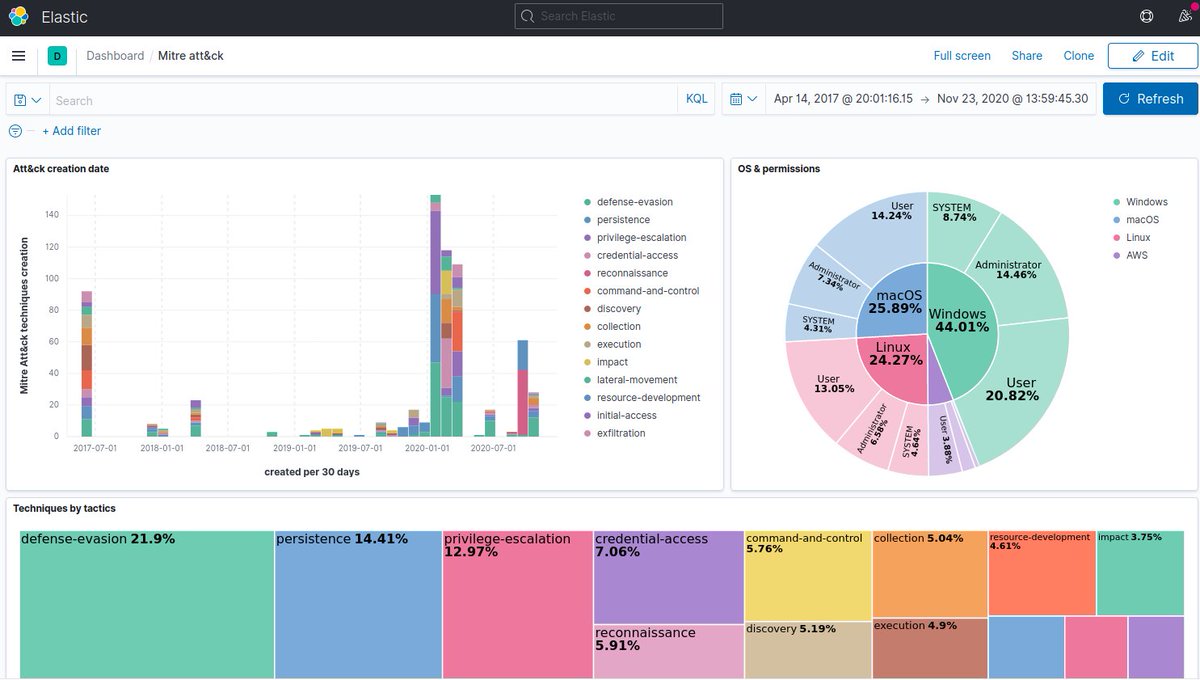Toggle impact legend entry
1200x680 pixels.
612,362
